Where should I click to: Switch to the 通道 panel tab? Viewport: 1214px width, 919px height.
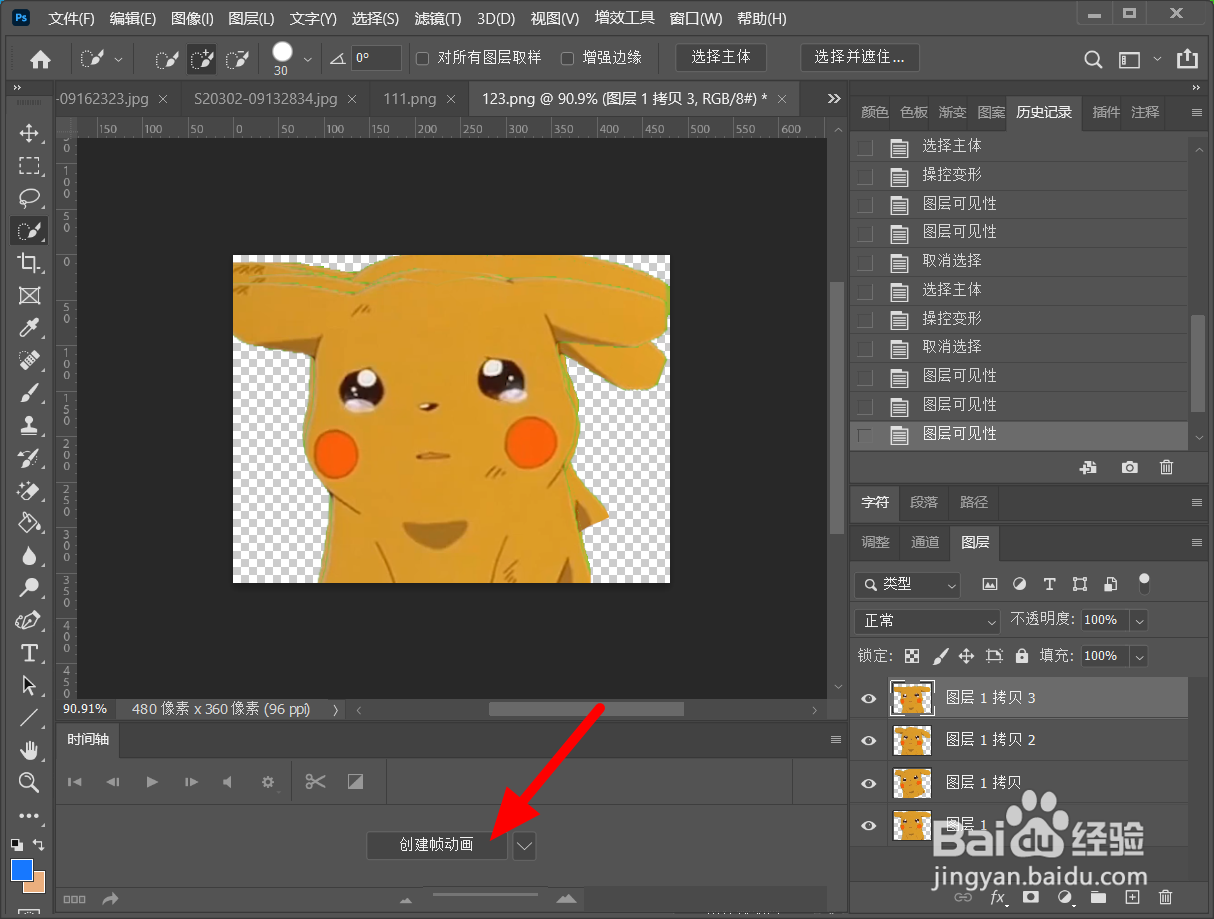click(x=925, y=542)
